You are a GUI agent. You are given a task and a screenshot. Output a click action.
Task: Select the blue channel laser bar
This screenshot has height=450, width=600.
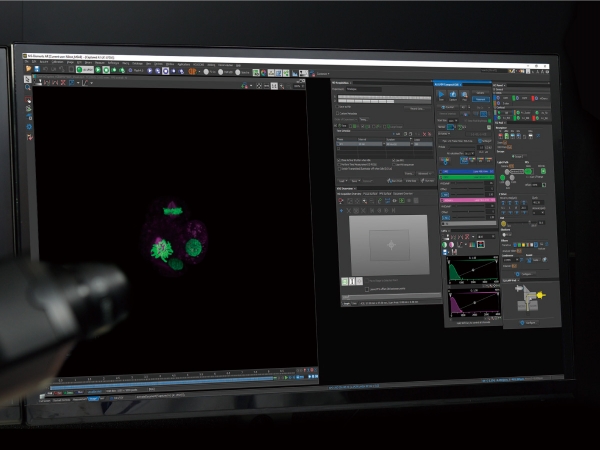(x=466, y=171)
